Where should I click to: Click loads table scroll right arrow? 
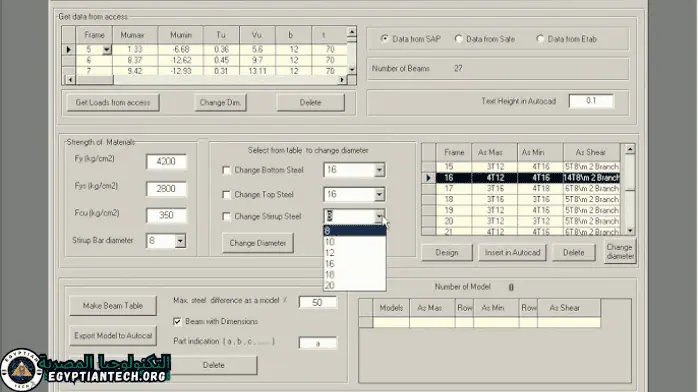pos(342,80)
